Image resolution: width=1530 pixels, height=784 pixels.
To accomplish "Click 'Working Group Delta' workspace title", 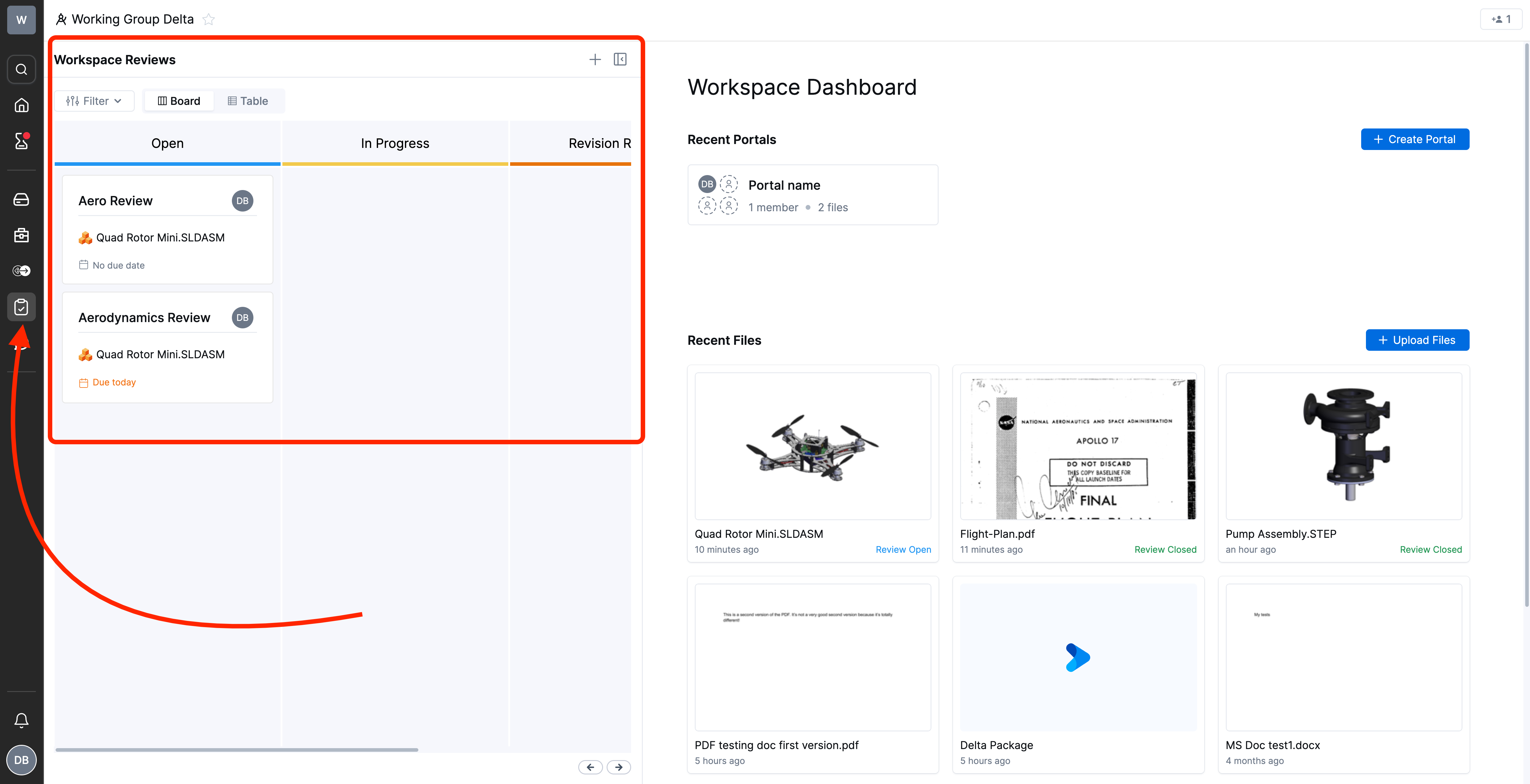I will pyautogui.click(x=132, y=20).
